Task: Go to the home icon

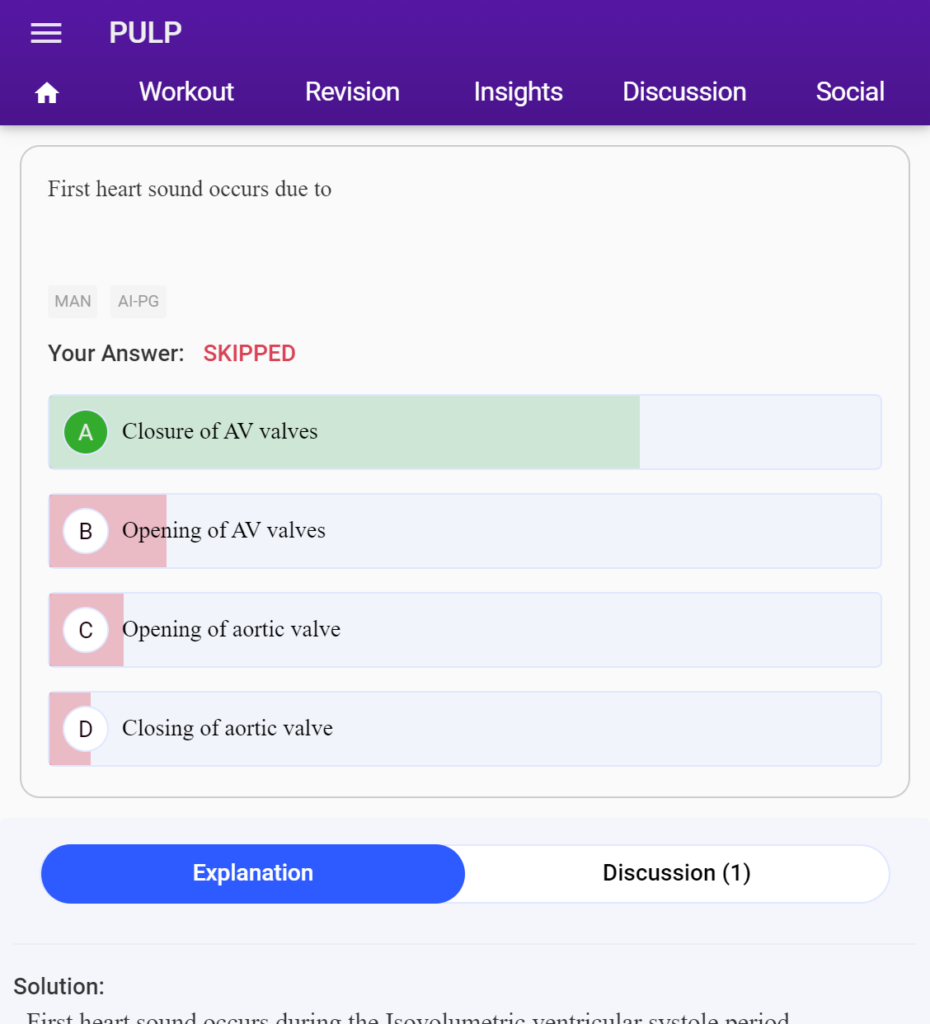Action: pyautogui.click(x=46, y=93)
